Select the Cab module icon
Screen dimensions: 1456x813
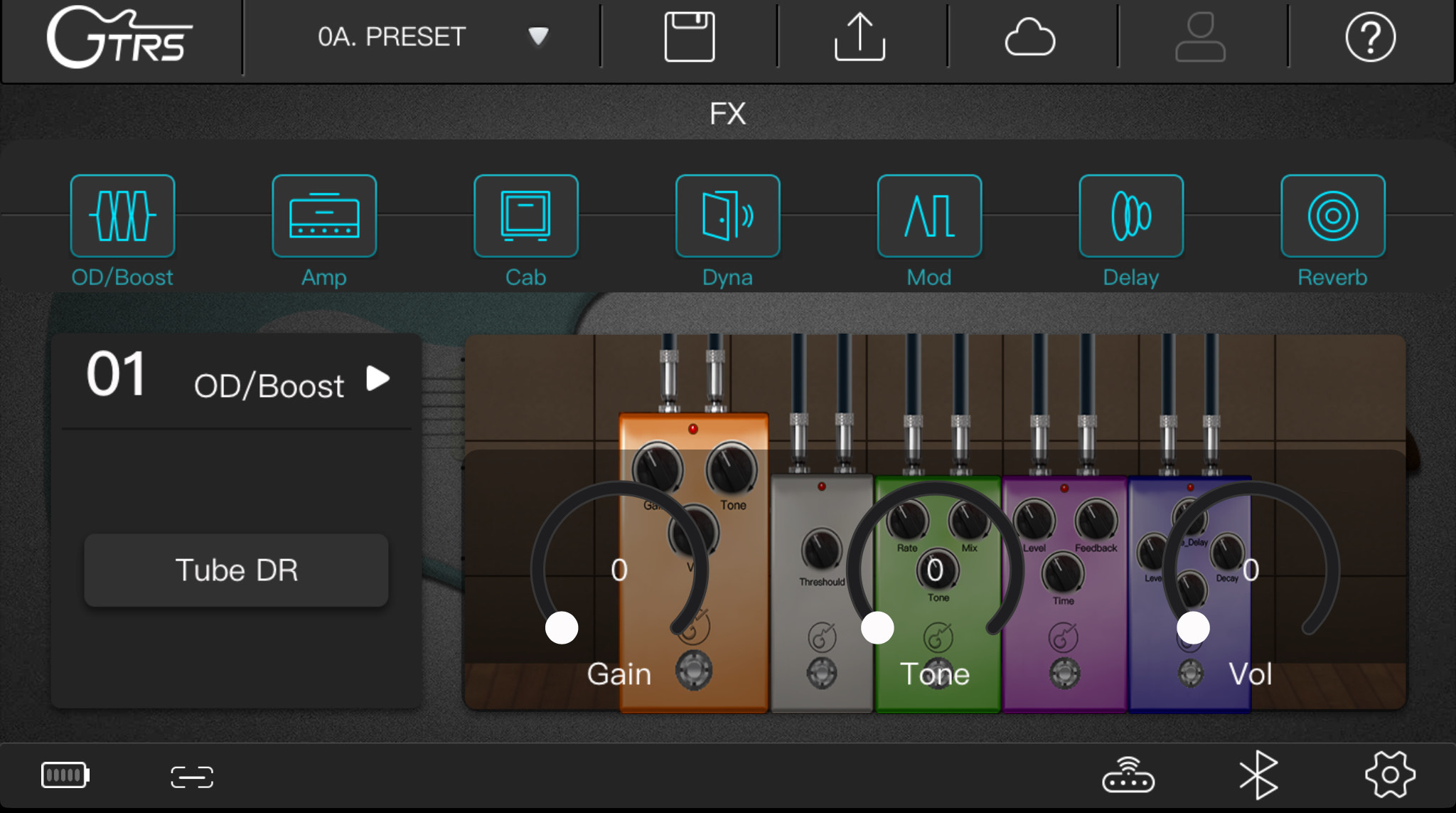pos(526,216)
